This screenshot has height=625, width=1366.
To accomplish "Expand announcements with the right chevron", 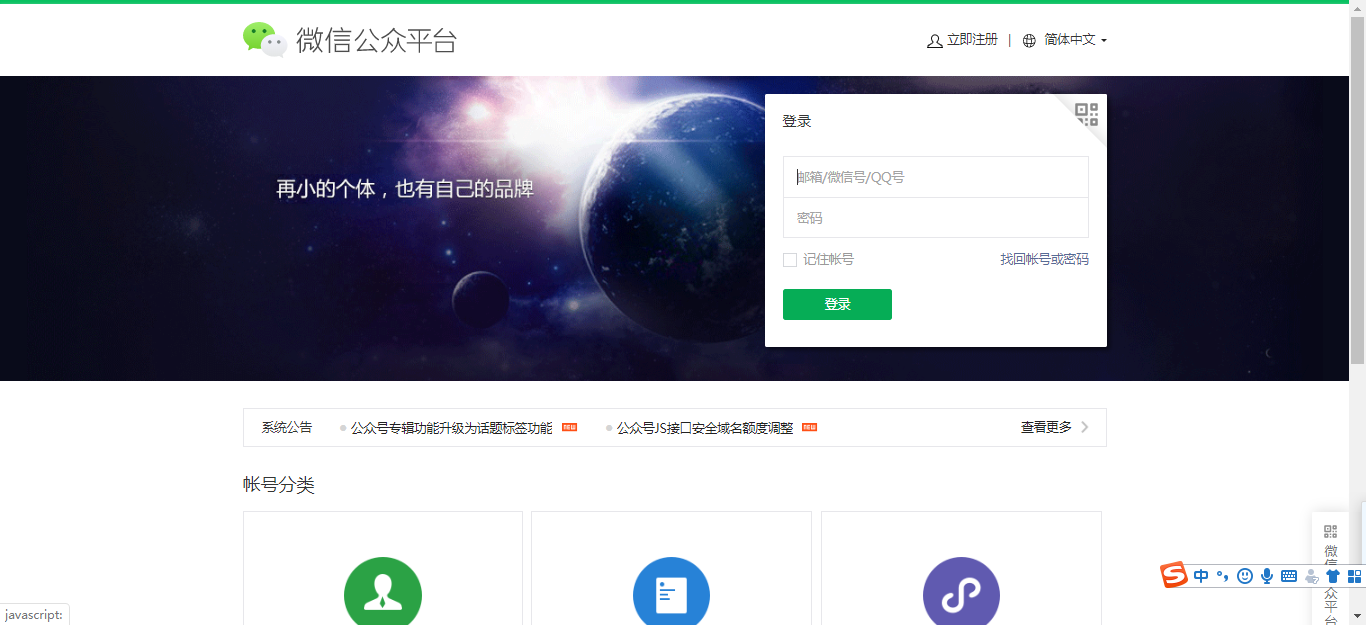I will tap(1085, 427).
